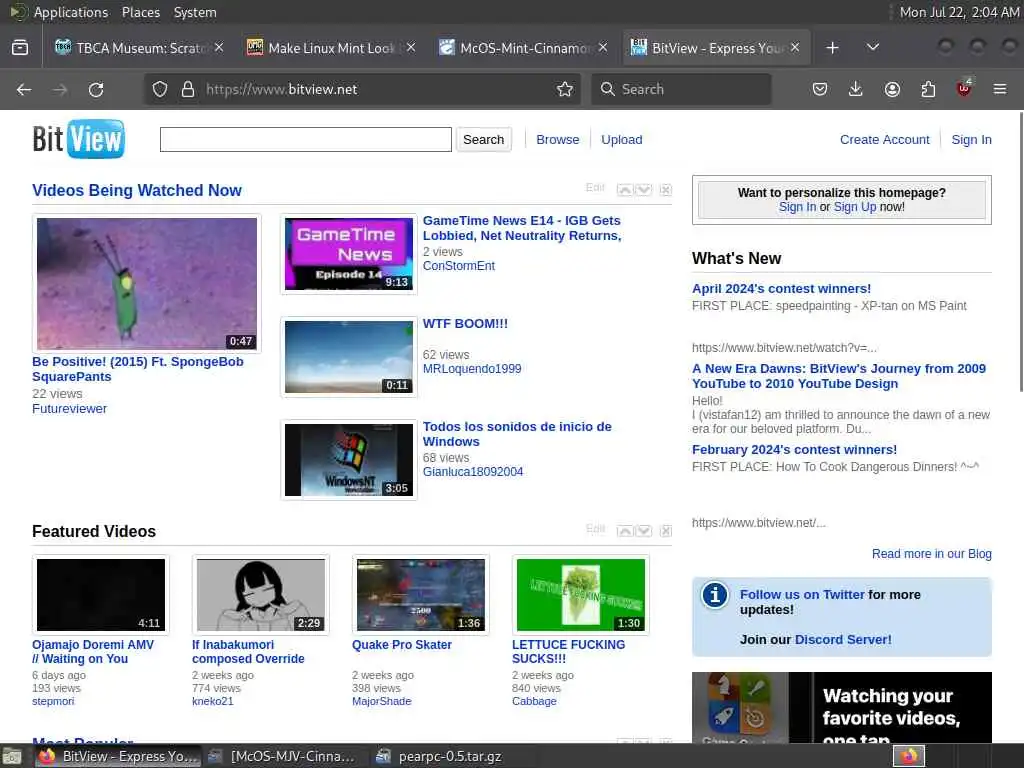Bookmark this page with star icon
This screenshot has height=768, width=1024.
pyautogui.click(x=565, y=89)
